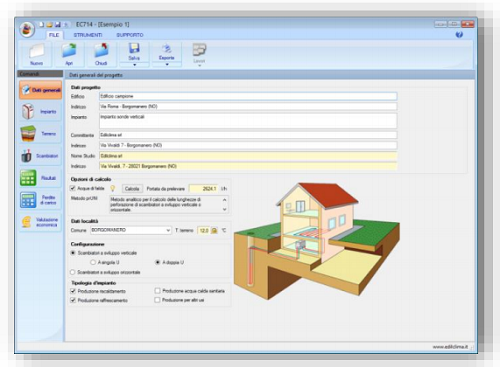Screen dimensions: 500x367
Task: Click into the Edificio text field
Action: pyautogui.click(x=248, y=96)
